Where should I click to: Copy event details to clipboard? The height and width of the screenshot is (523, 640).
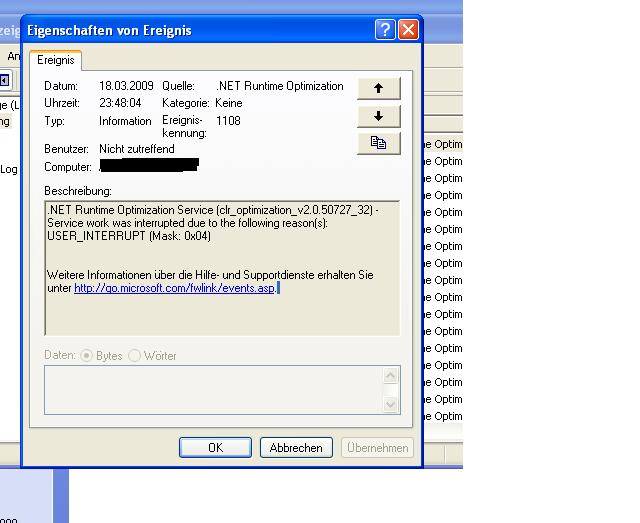coord(379,143)
